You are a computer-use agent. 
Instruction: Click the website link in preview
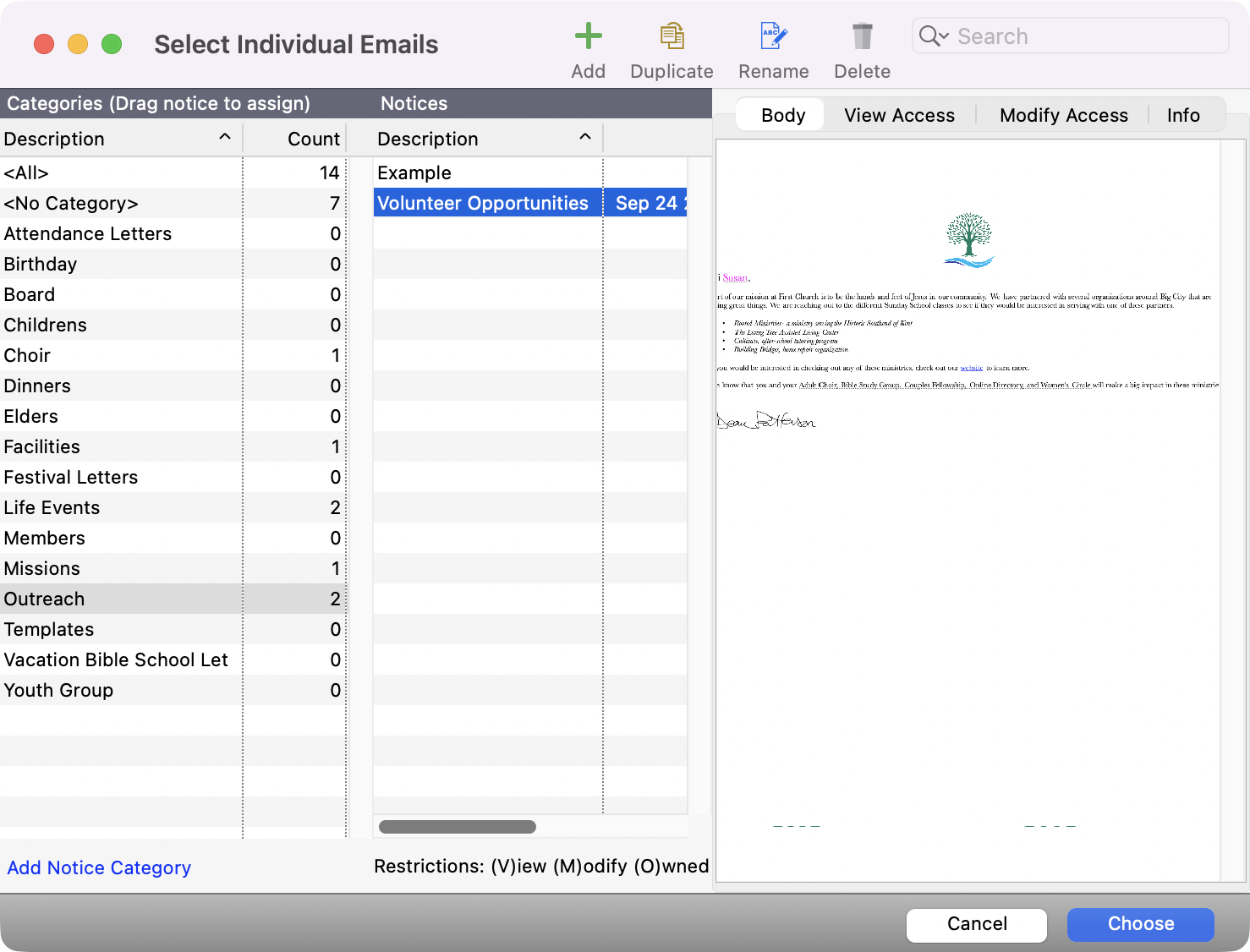[972, 368]
